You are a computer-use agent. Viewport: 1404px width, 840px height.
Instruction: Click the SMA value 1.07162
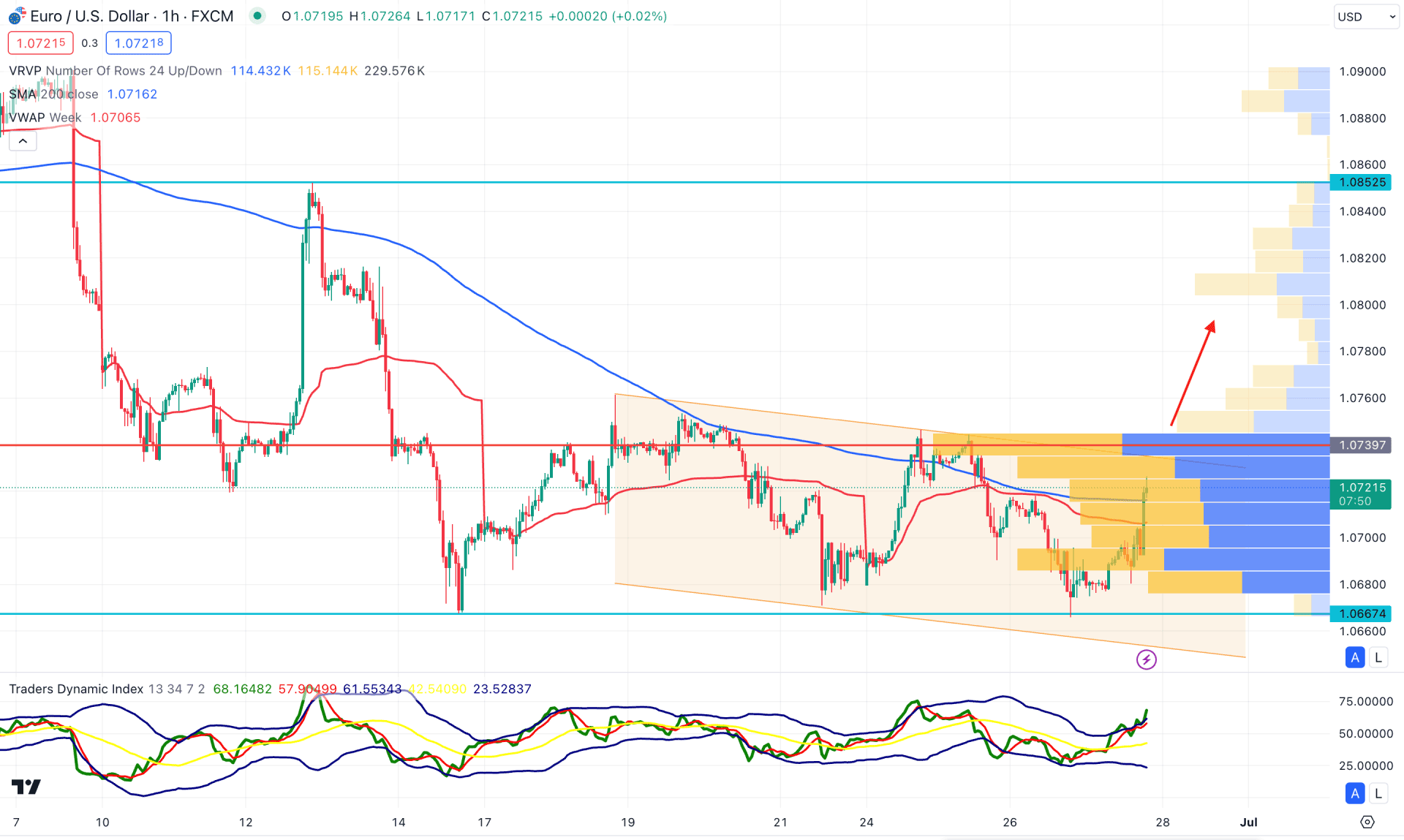click(x=132, y=94)
